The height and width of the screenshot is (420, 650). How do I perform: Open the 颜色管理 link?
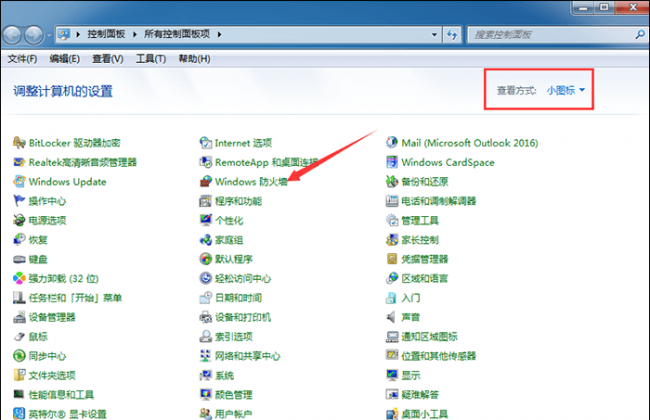[x=233, y=395]
